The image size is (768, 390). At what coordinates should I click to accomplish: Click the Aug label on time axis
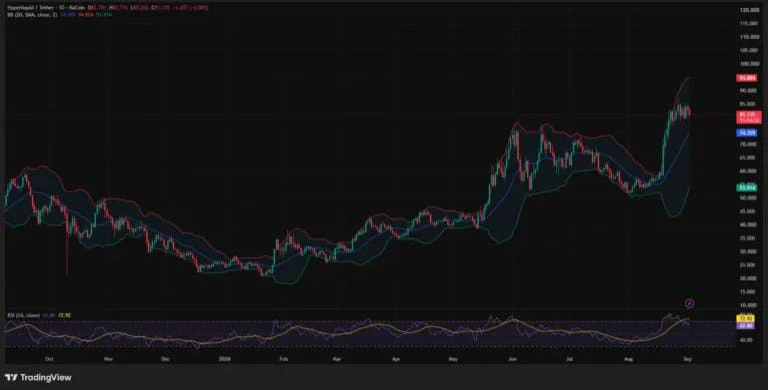pos(629,359)
